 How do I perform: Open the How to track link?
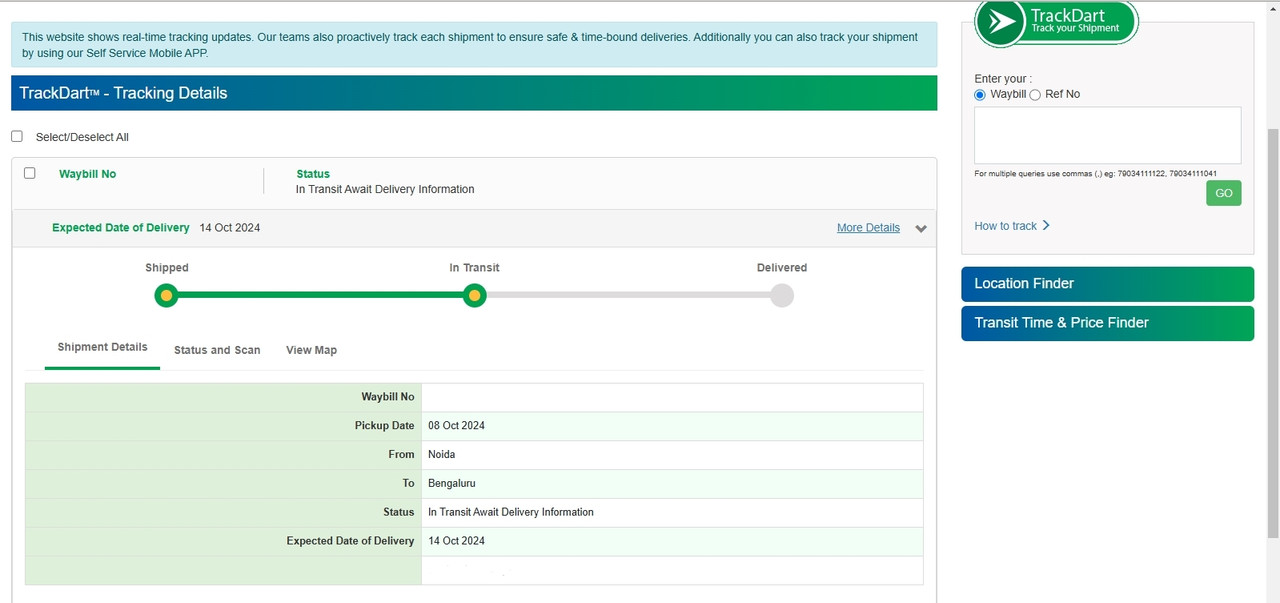1005,226
